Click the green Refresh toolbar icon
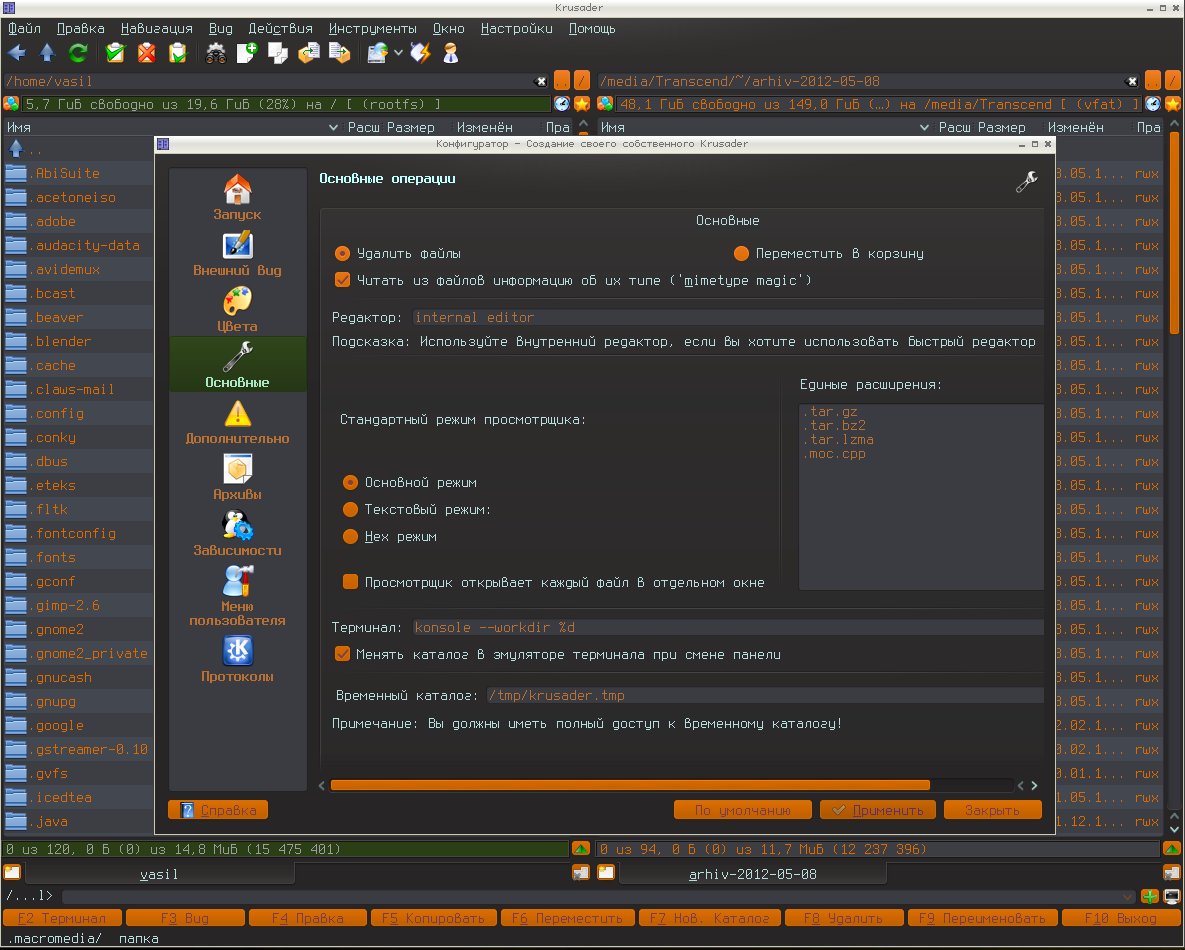 click(x=78, y=53)
